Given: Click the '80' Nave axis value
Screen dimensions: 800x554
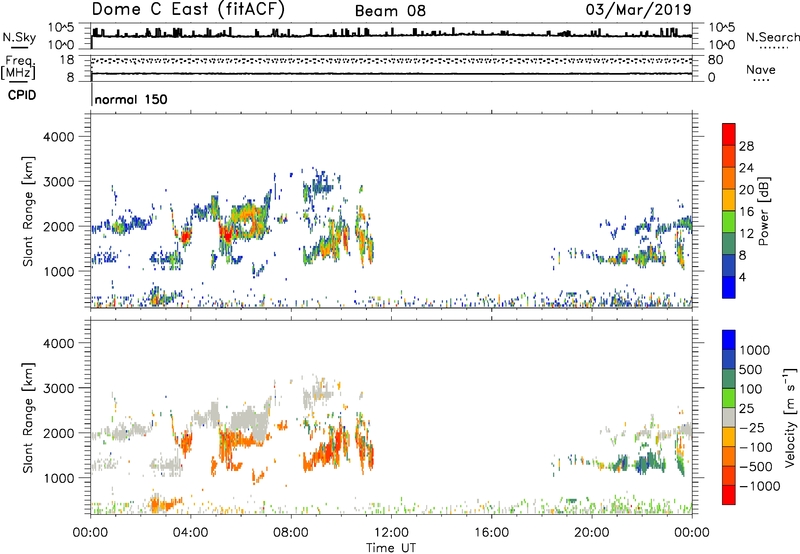Looking at the screenshot, I should point(715,60).
